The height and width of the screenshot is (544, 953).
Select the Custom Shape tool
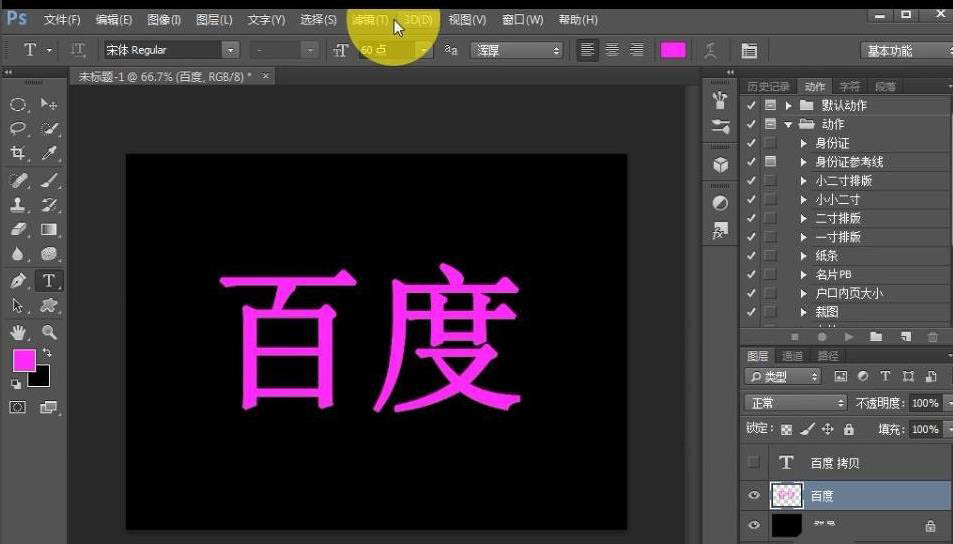(x=49, y=305)
